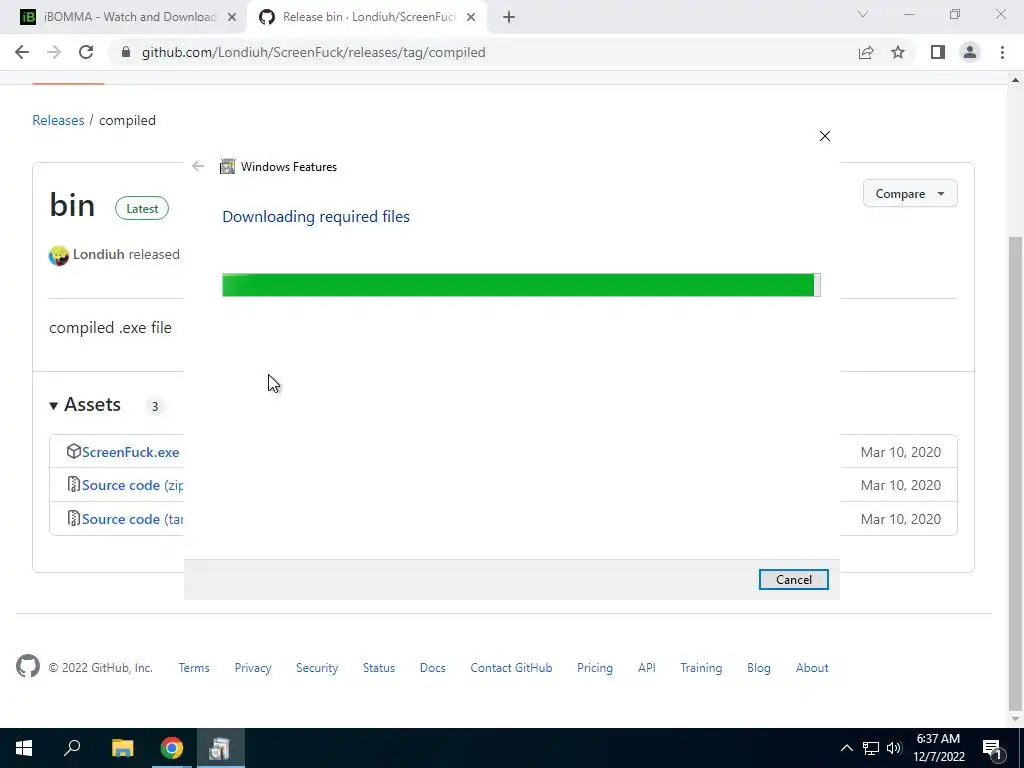Image resolution: width=1024 pixels, height=768 pixels.
Task: Toggle Chrome side panel
Action: pos(938,52)
